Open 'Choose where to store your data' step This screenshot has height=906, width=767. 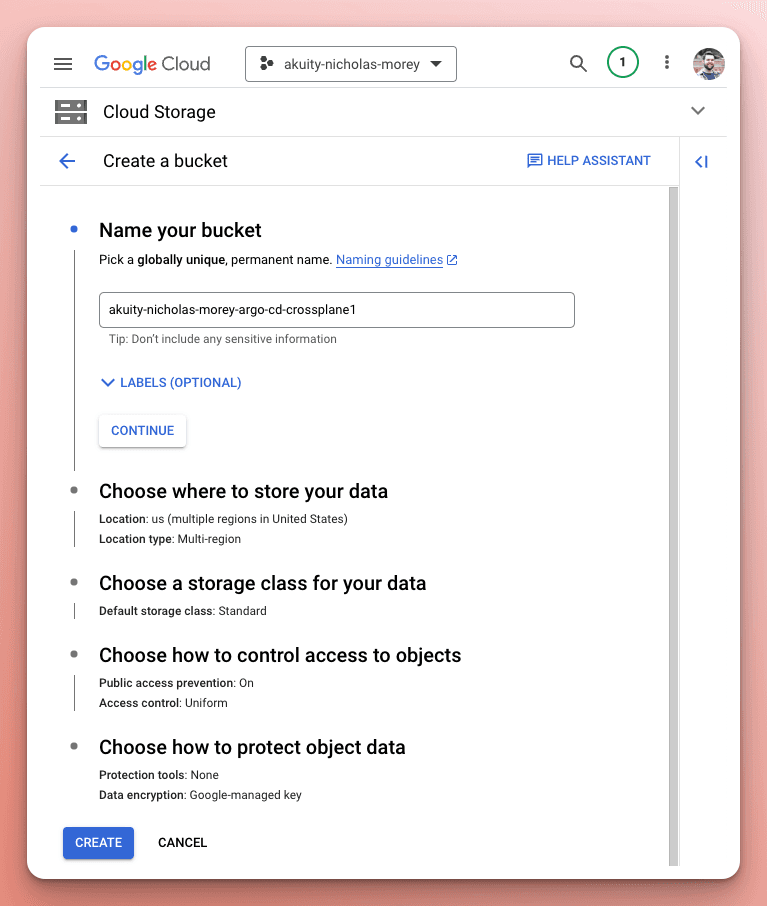pos(243,491)
